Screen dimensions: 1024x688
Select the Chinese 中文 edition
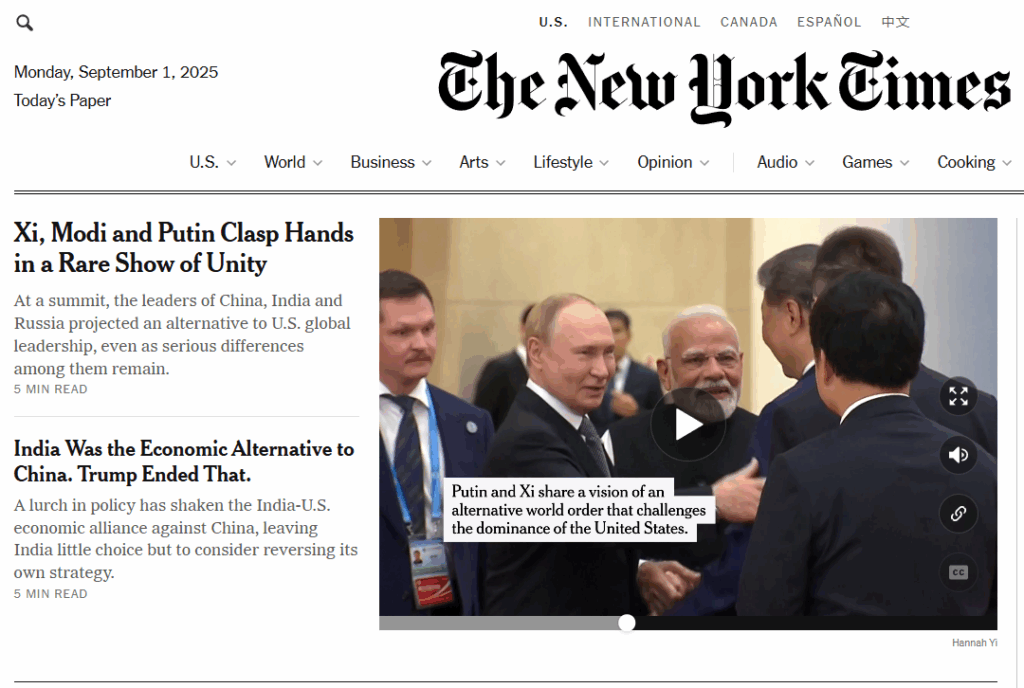point(895,22)
